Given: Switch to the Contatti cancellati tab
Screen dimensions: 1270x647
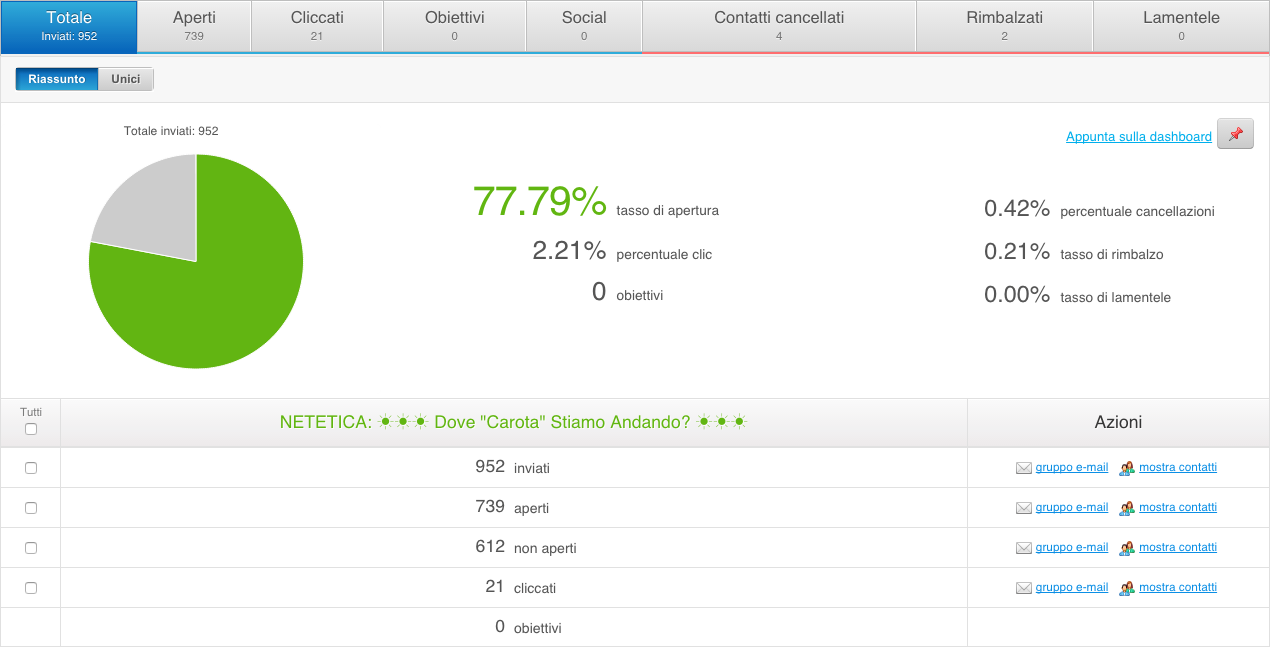Looking at the screenshot, I should 778,26.
